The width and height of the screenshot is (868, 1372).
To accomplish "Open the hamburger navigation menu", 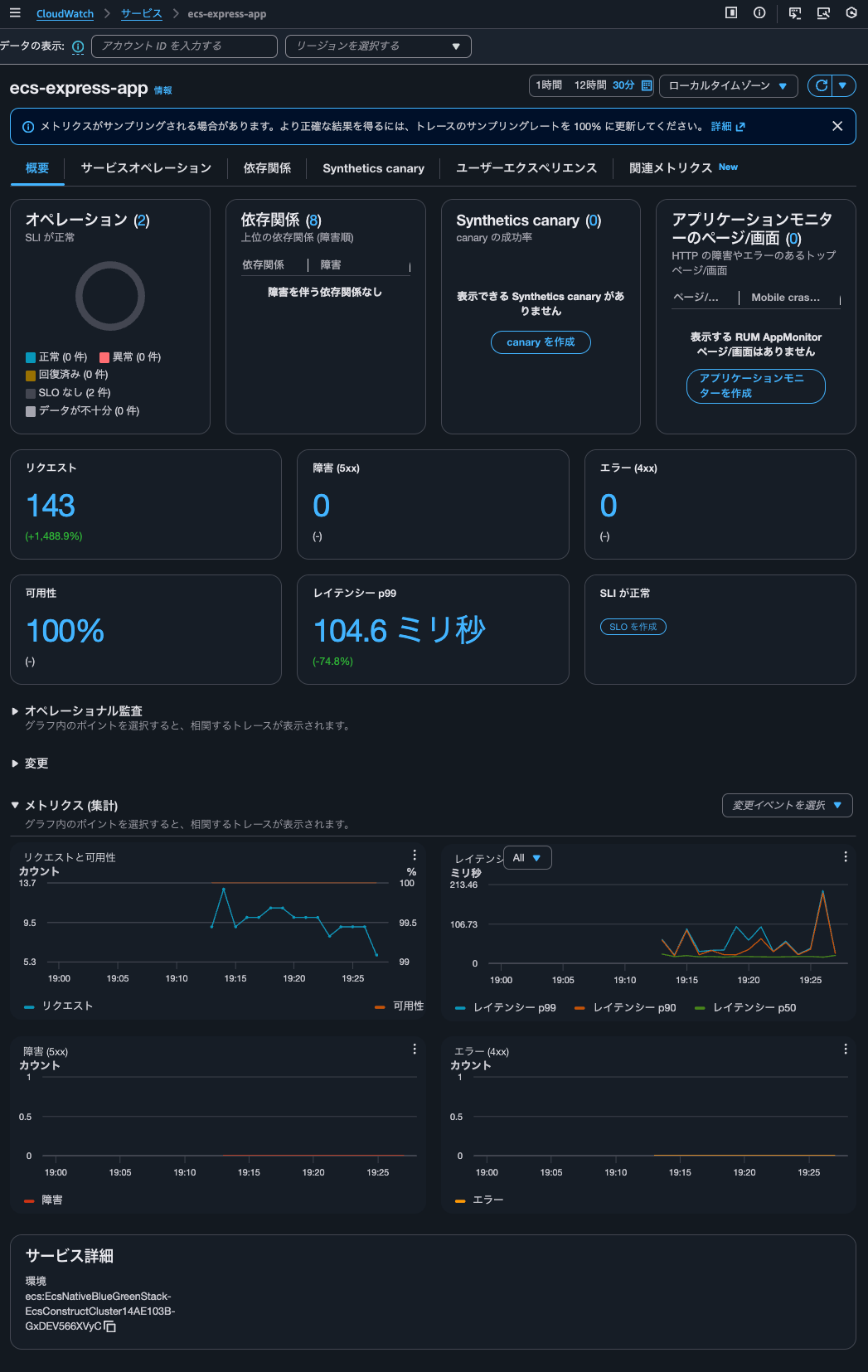I will (x=15, y=13).
